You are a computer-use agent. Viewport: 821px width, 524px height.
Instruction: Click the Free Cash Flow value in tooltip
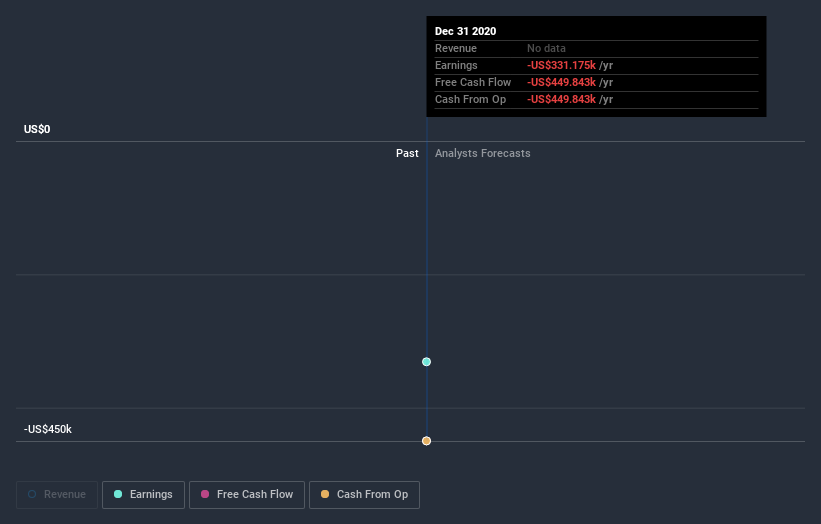point(561,82)
